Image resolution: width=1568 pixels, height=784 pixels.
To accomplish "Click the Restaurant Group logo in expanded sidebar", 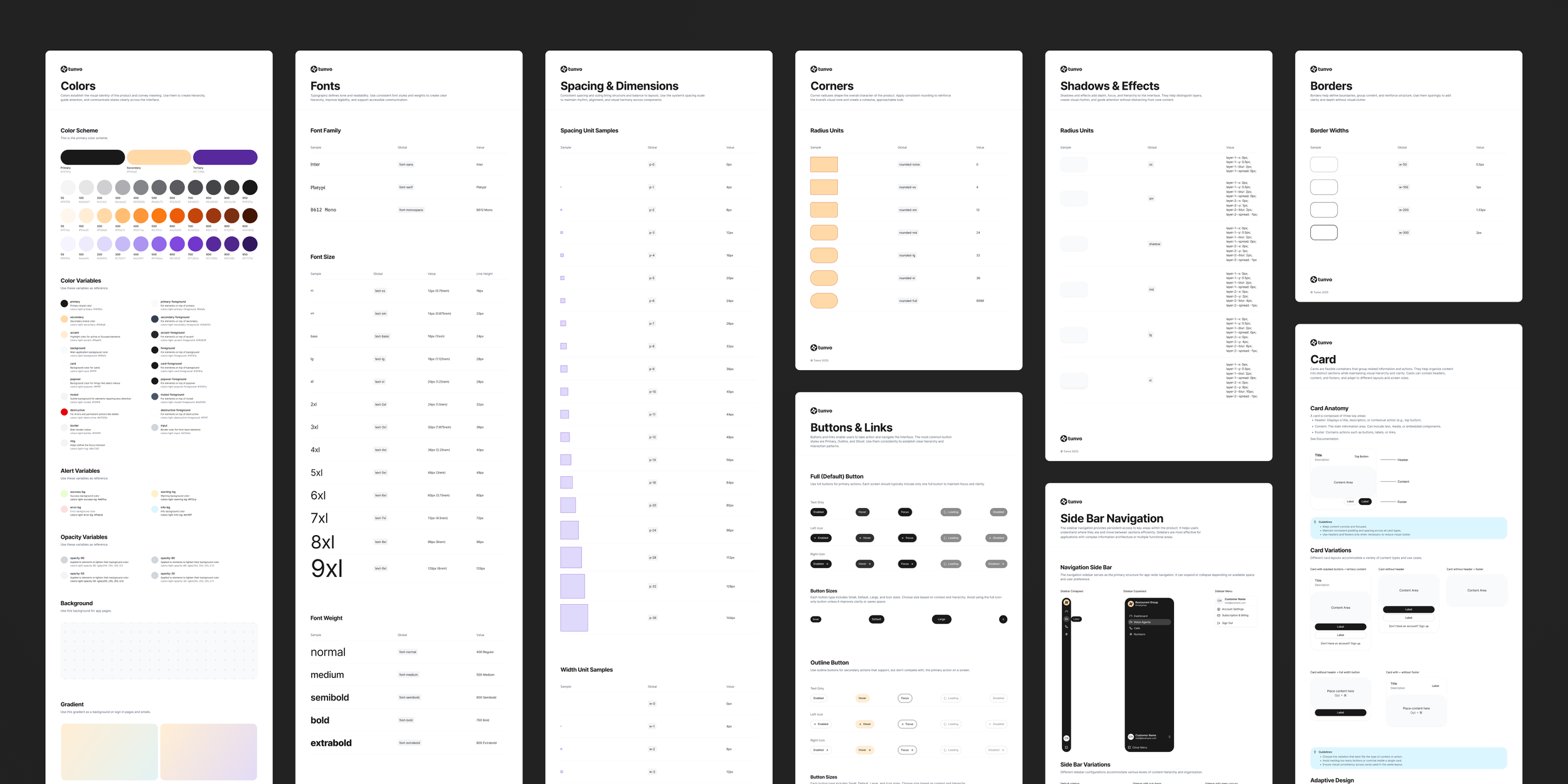I will click(x=1131, y=603).
